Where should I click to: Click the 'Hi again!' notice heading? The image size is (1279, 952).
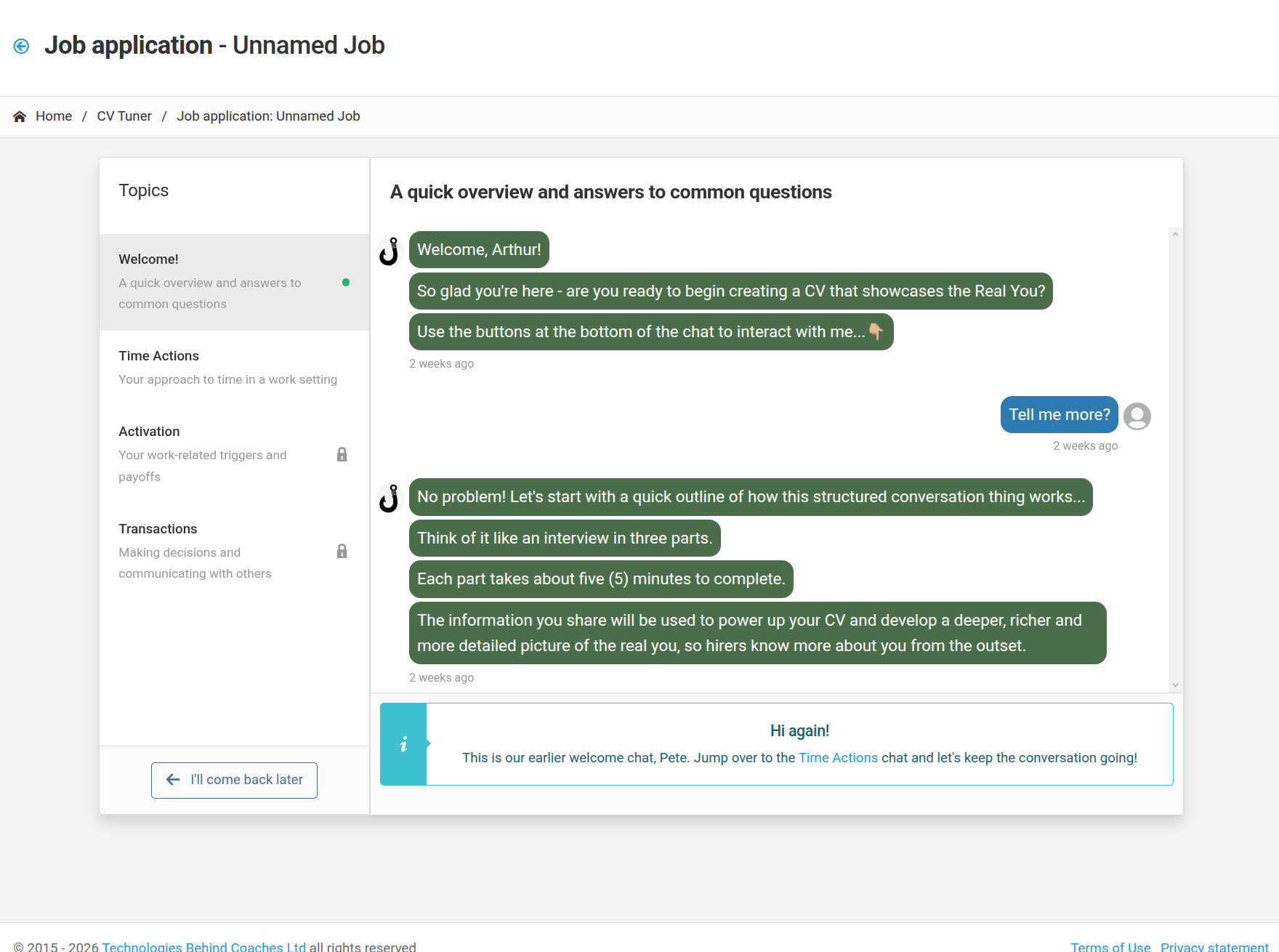pyautogui.click(x=799, y=731)
